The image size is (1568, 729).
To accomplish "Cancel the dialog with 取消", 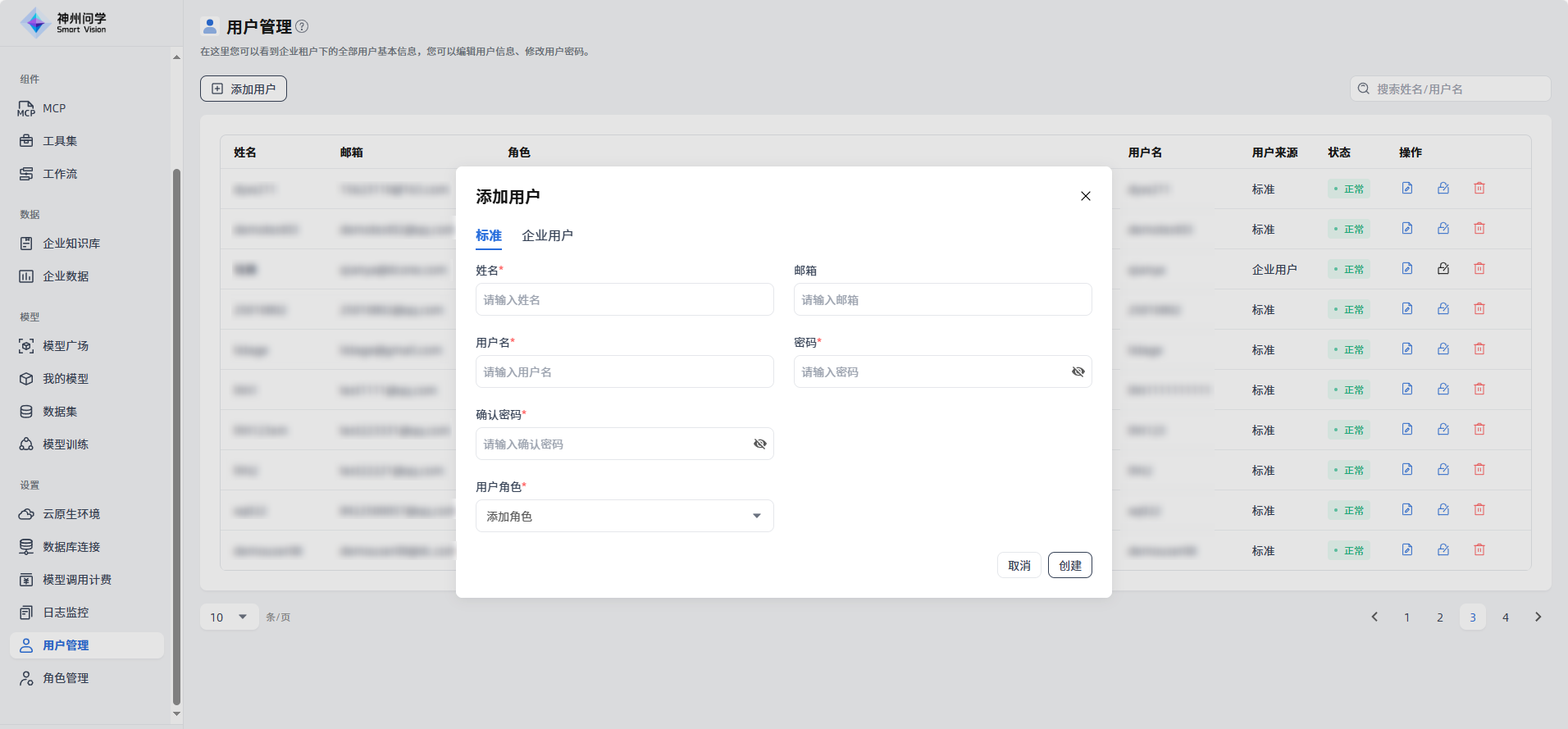I will coord(1019,566).
